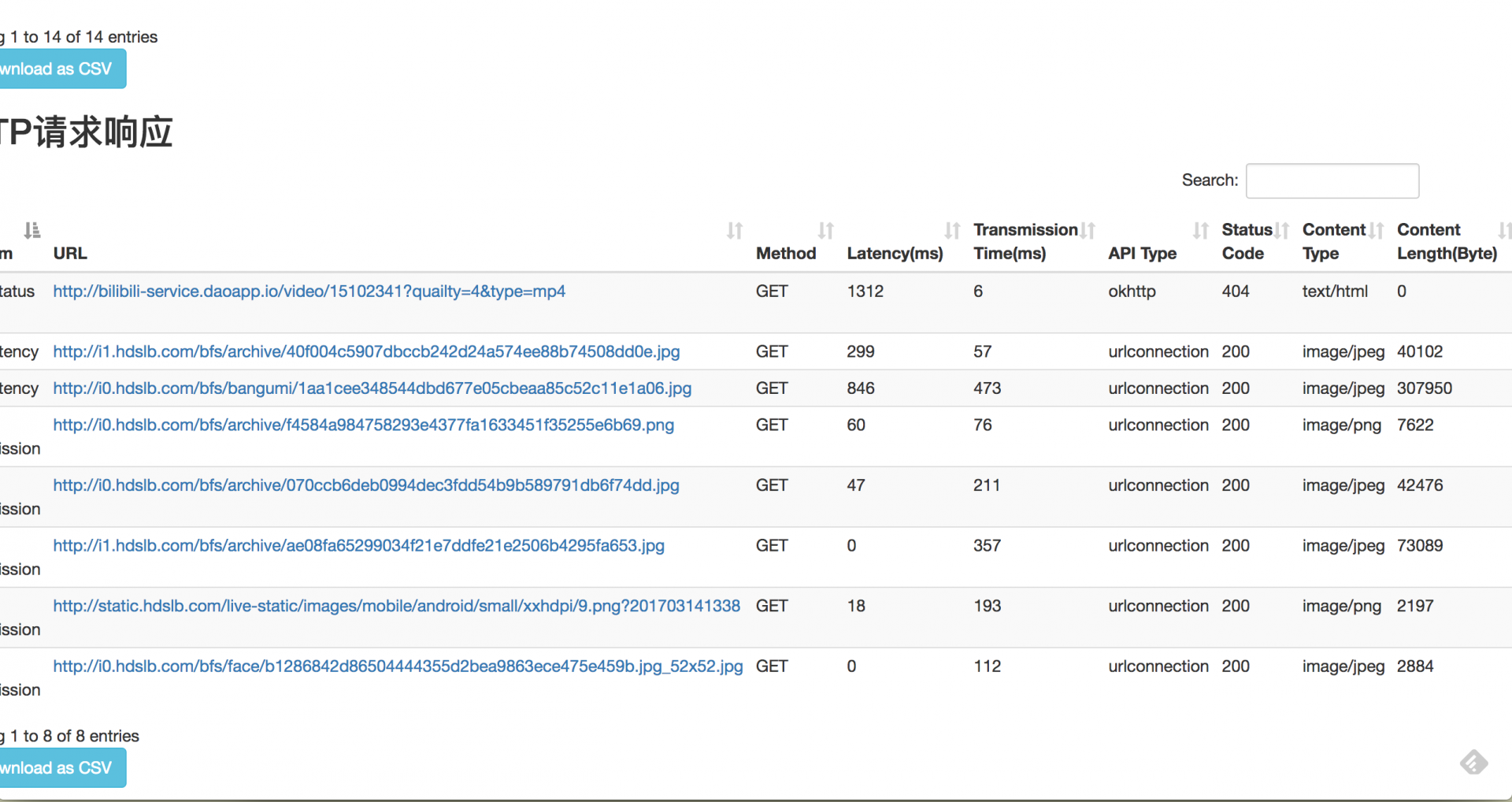This screenshot has width=1512, height=802.
Task: Select the latency value 1312
Action: (865, 291)
